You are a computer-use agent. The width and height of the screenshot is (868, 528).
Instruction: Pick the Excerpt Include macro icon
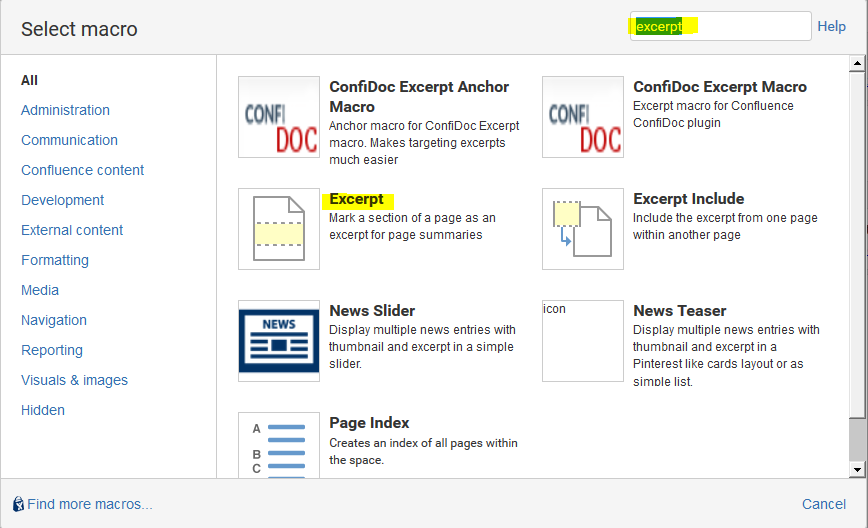pos(583,229)
